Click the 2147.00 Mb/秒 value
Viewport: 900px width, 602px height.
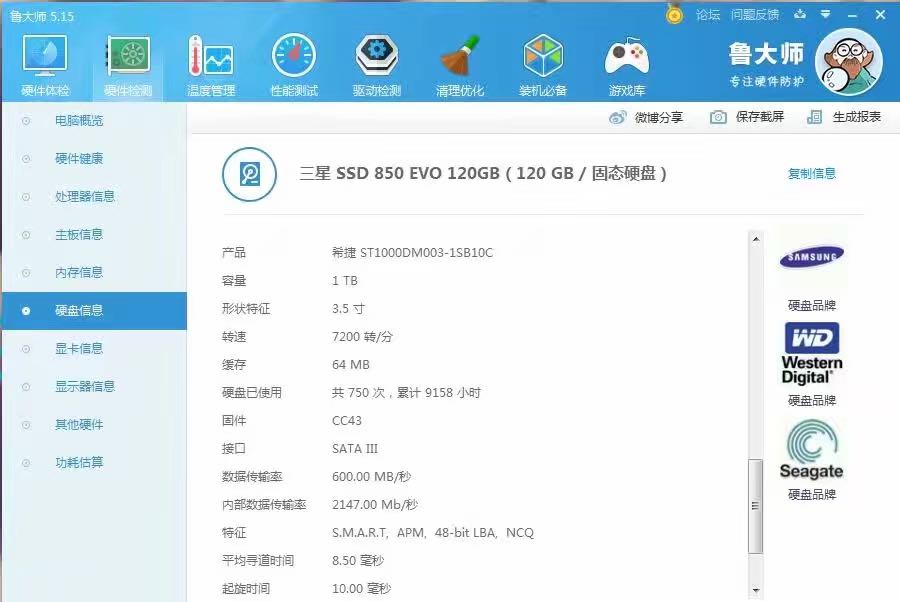tap(375, 505)
